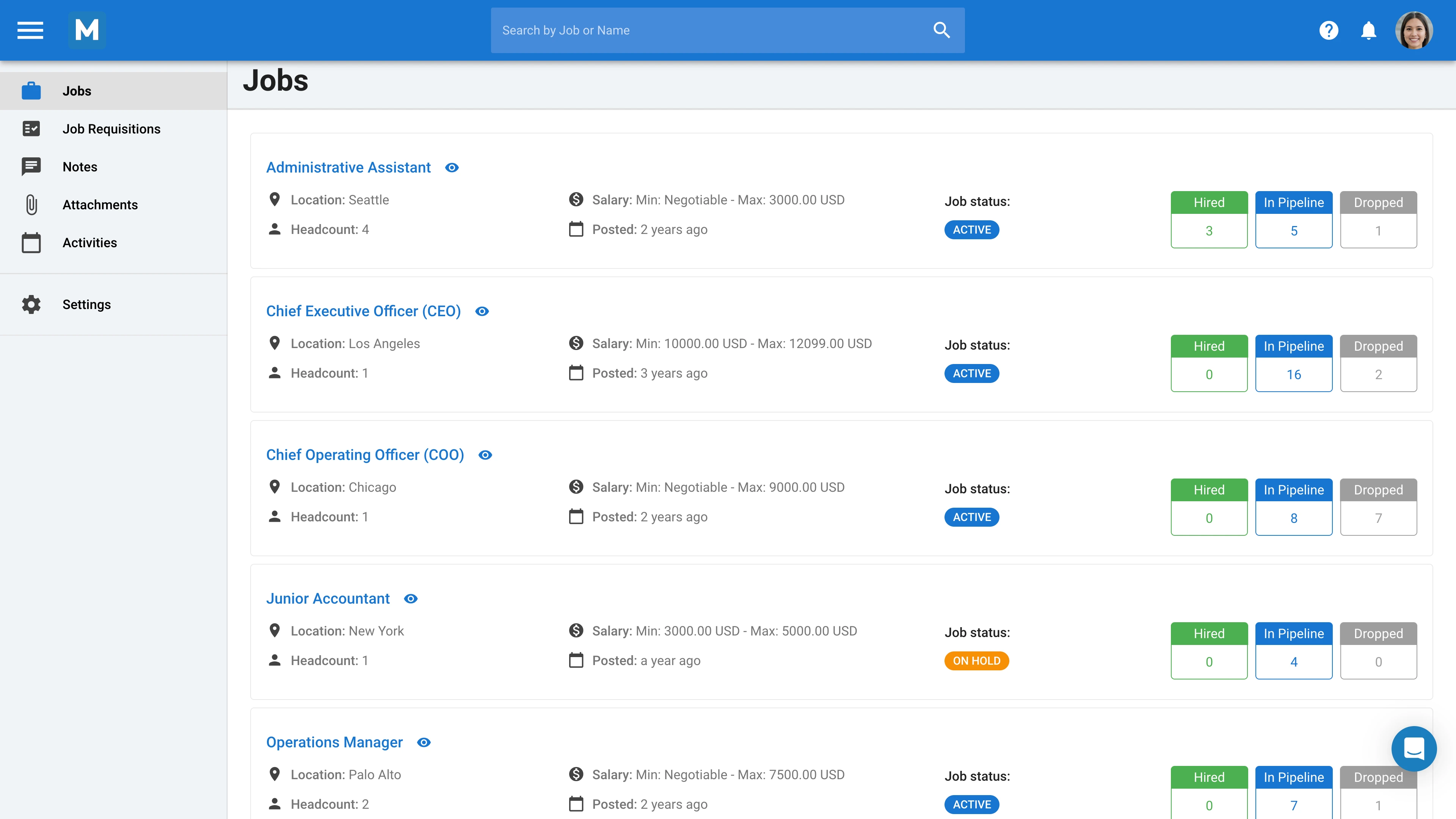
Task: Open the hamburger navigation menu
Action: coord(30,30)
